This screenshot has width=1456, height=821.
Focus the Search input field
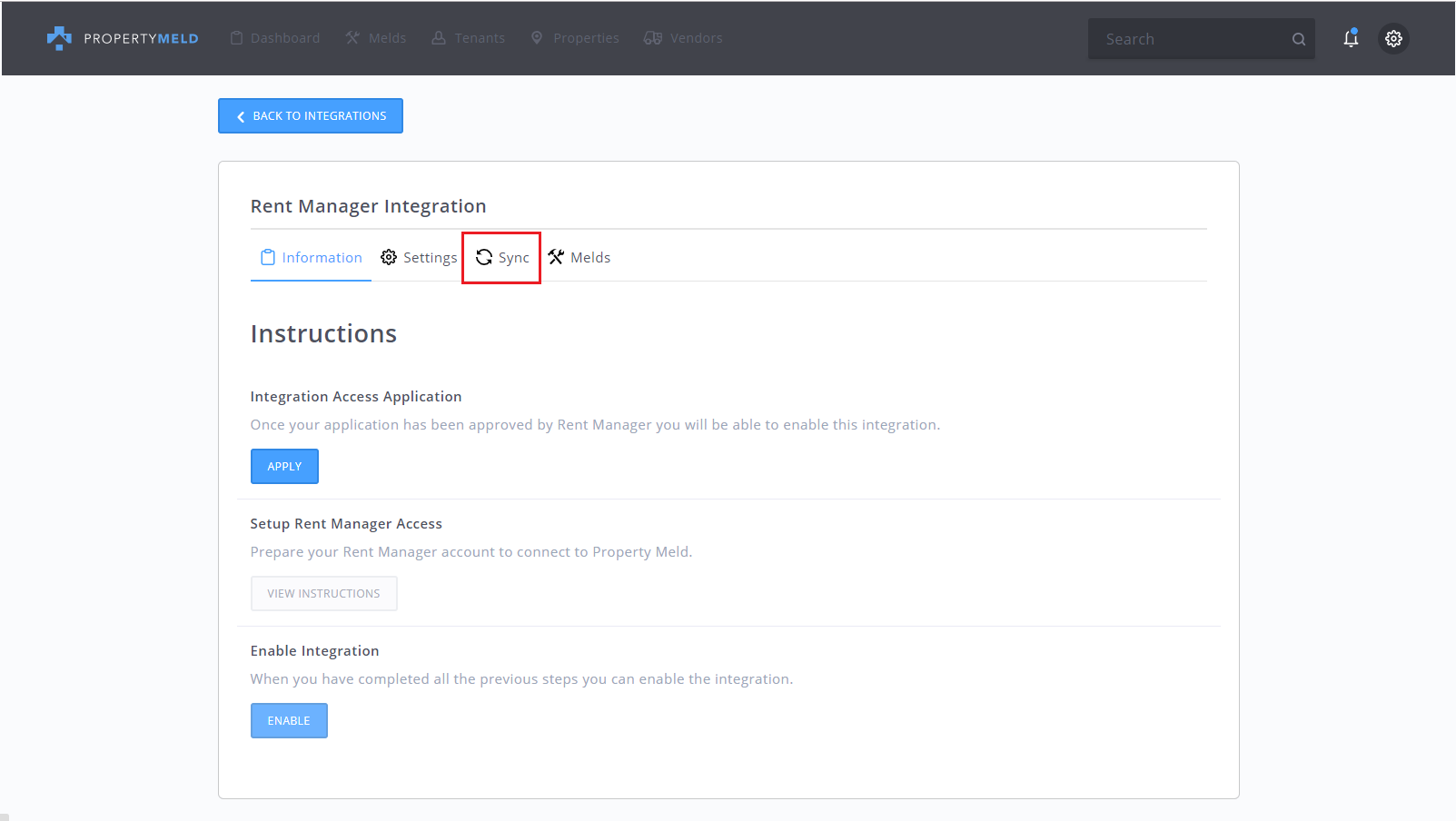click(x=1190, y=39)
